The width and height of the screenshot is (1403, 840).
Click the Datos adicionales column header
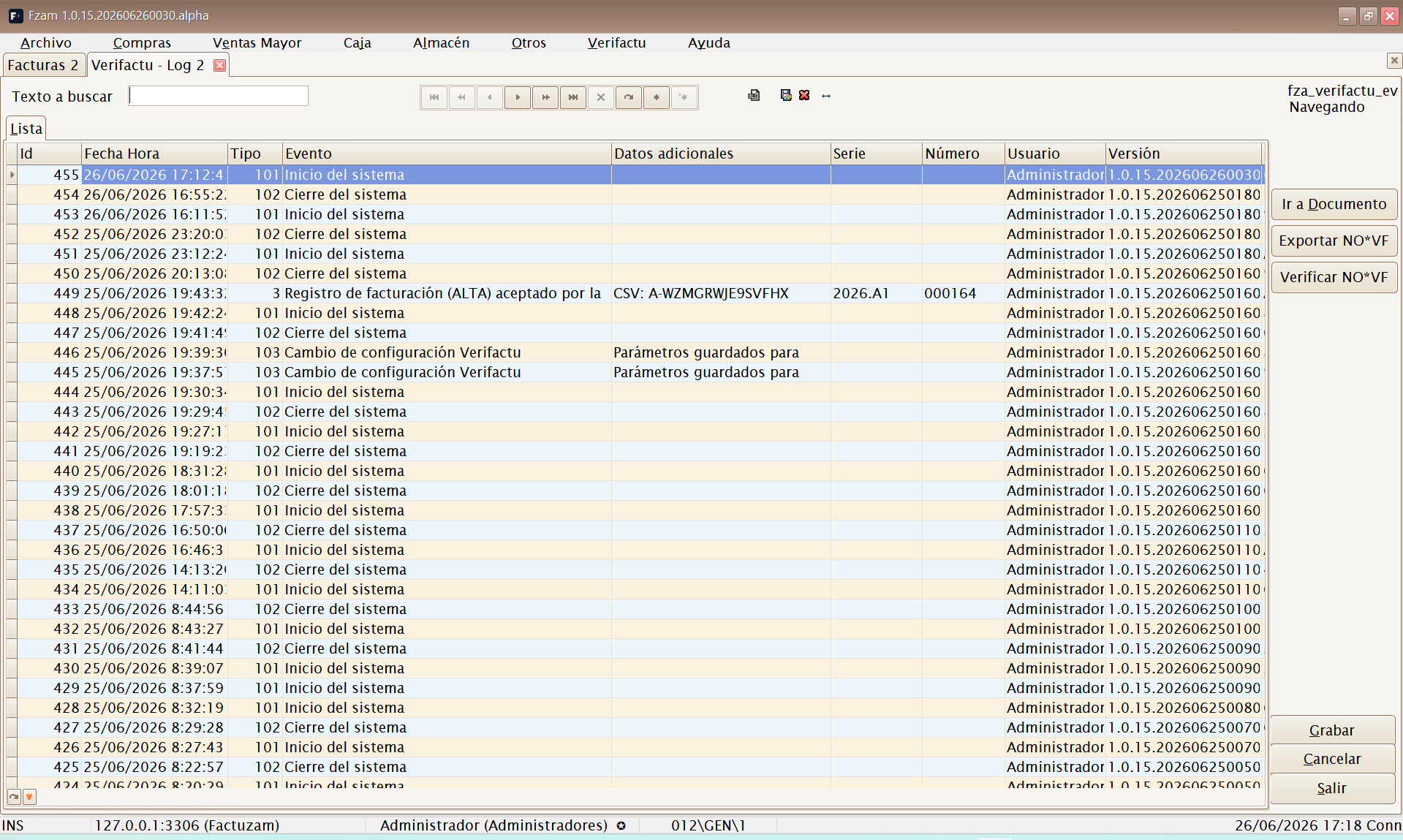coord(721,154)
